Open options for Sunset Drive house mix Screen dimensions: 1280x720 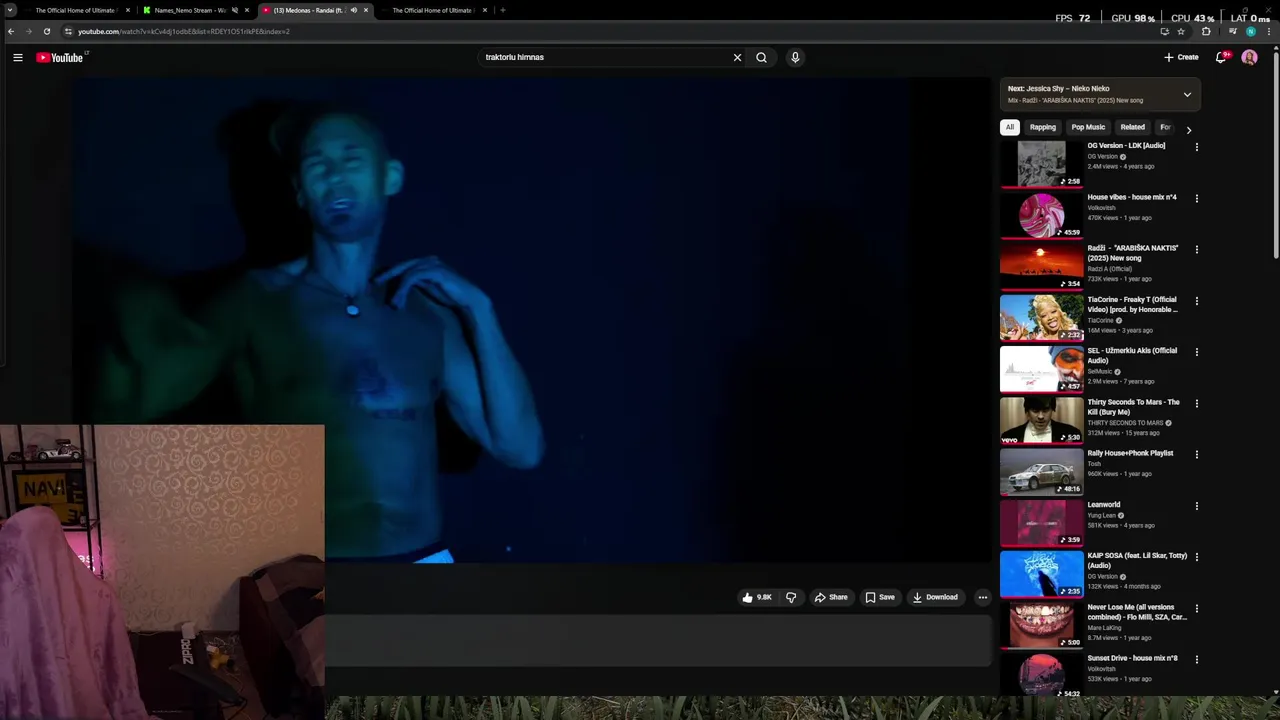pos(1196,659)
